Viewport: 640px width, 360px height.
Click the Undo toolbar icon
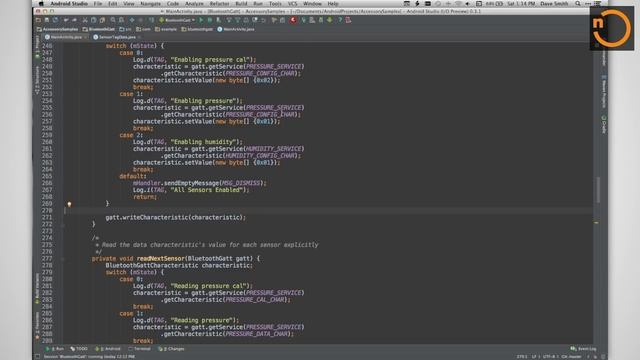65,20
